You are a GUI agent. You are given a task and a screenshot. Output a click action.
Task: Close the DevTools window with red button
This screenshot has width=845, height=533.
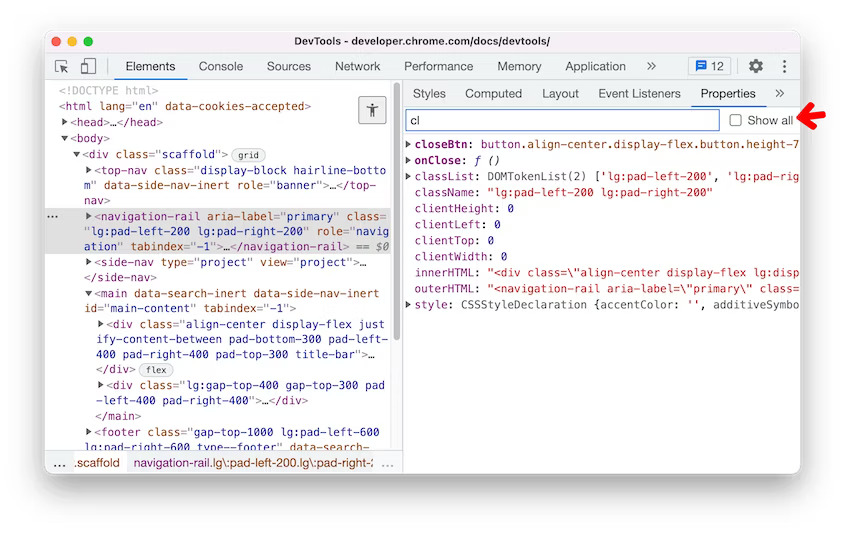pos(57,41)
